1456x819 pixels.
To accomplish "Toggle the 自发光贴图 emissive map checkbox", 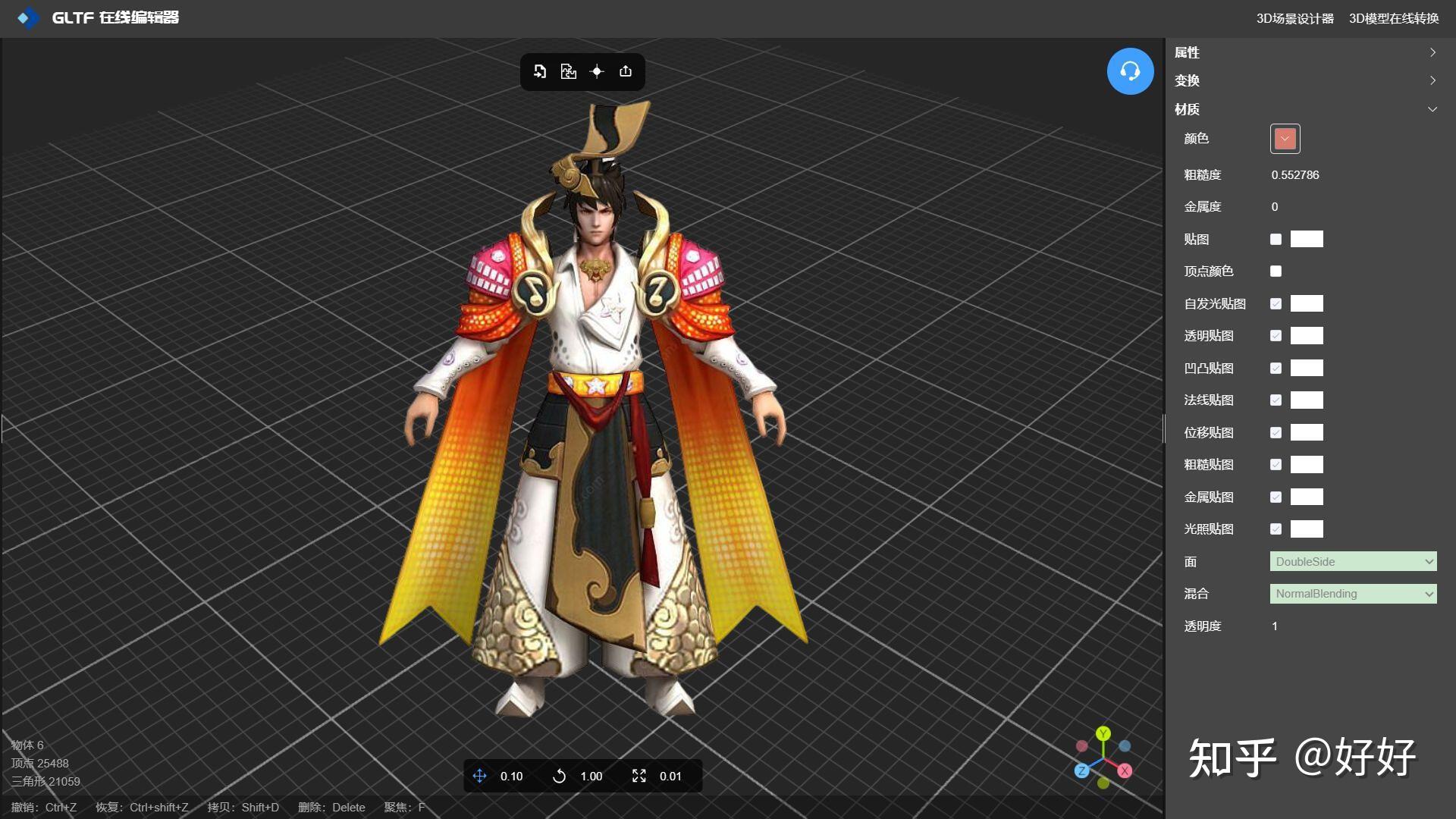I will click(x=1276, y=303).
